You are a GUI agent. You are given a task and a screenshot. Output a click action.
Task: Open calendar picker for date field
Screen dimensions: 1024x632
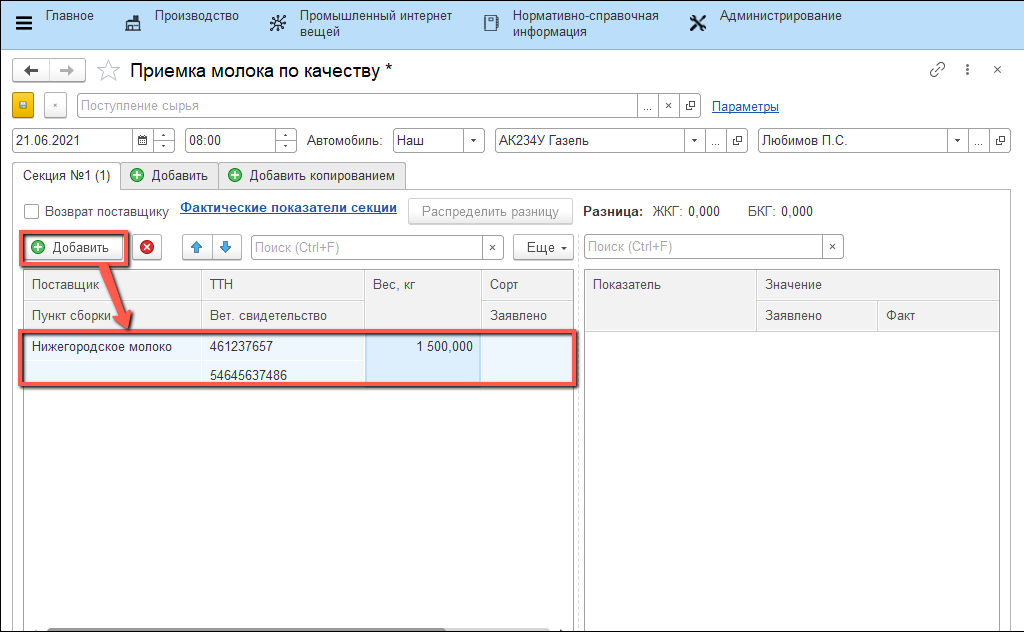pos(142,141)
